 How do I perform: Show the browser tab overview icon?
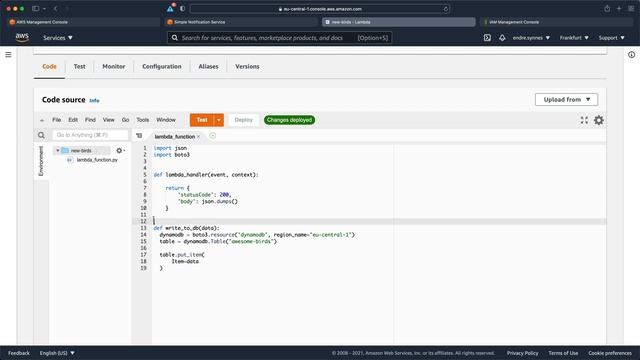(631, 9)
